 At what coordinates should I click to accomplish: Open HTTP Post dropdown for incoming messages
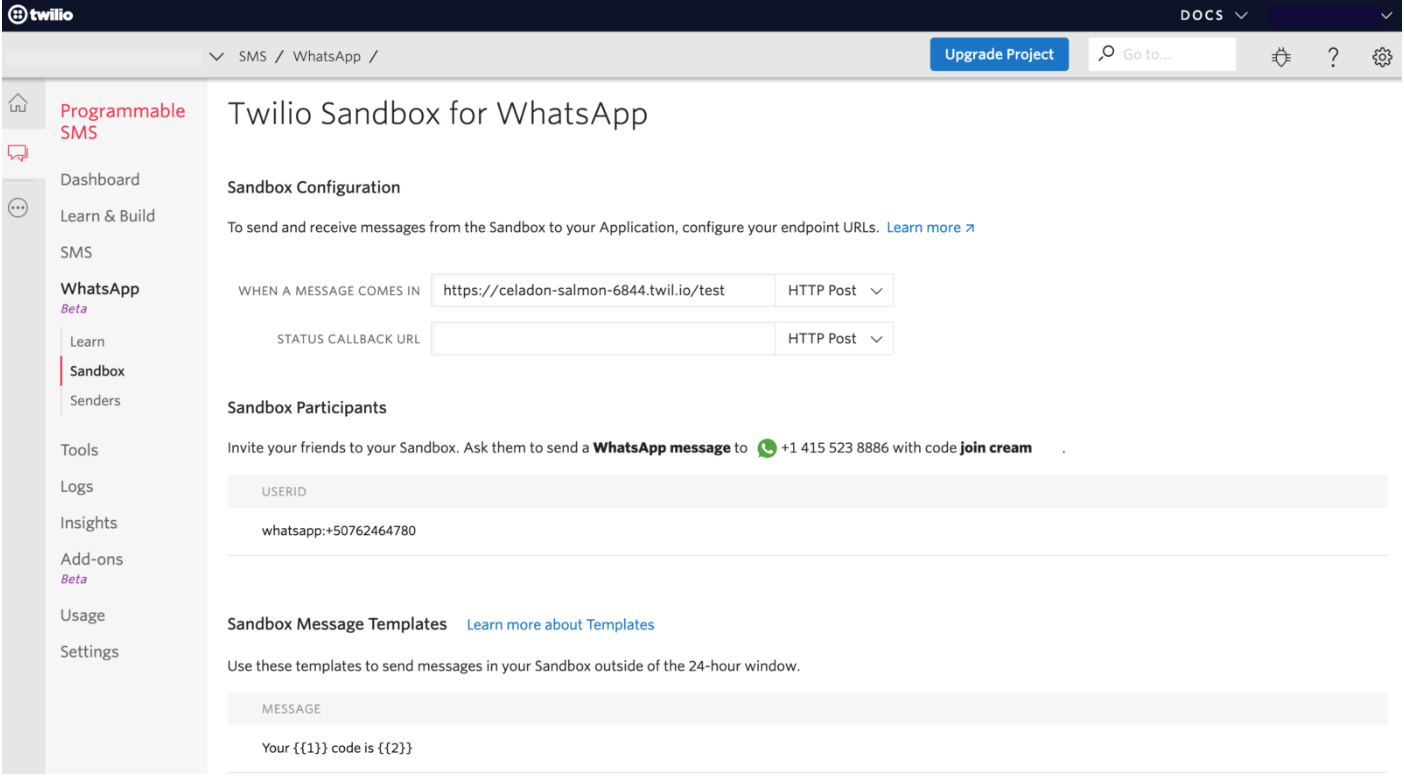pos(834,290)
